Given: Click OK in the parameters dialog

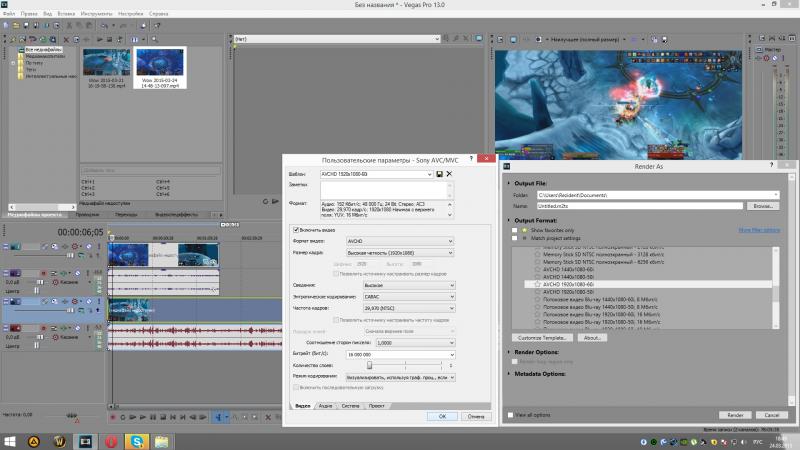Looking at the screenshot, I should pyautogui.click(x=442, y=416).
